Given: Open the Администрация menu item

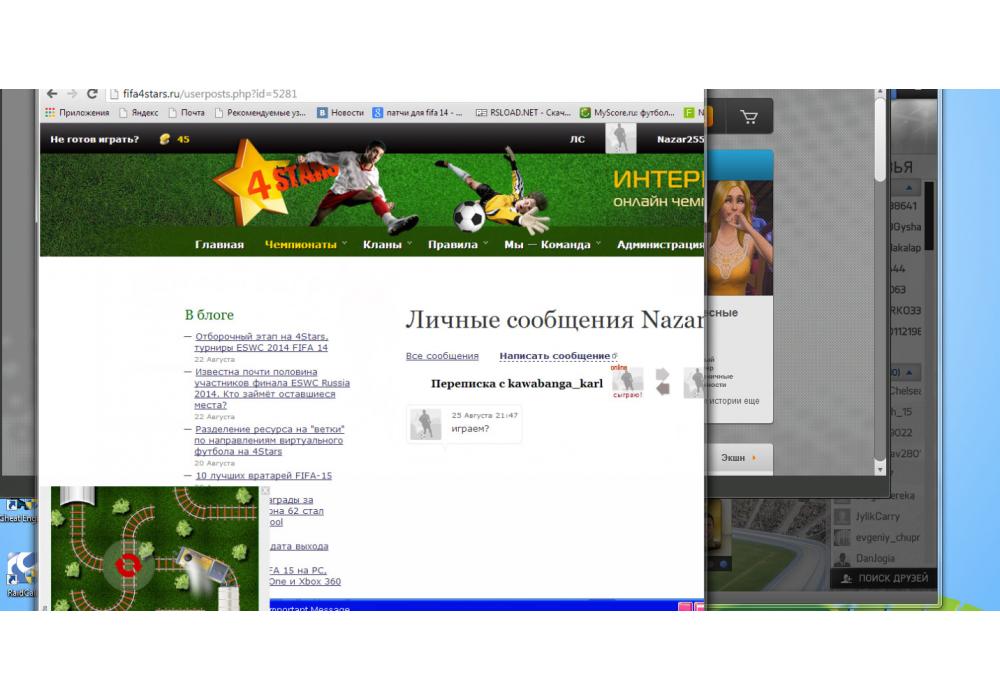Looking at the screenshot, I should [660, 245].
